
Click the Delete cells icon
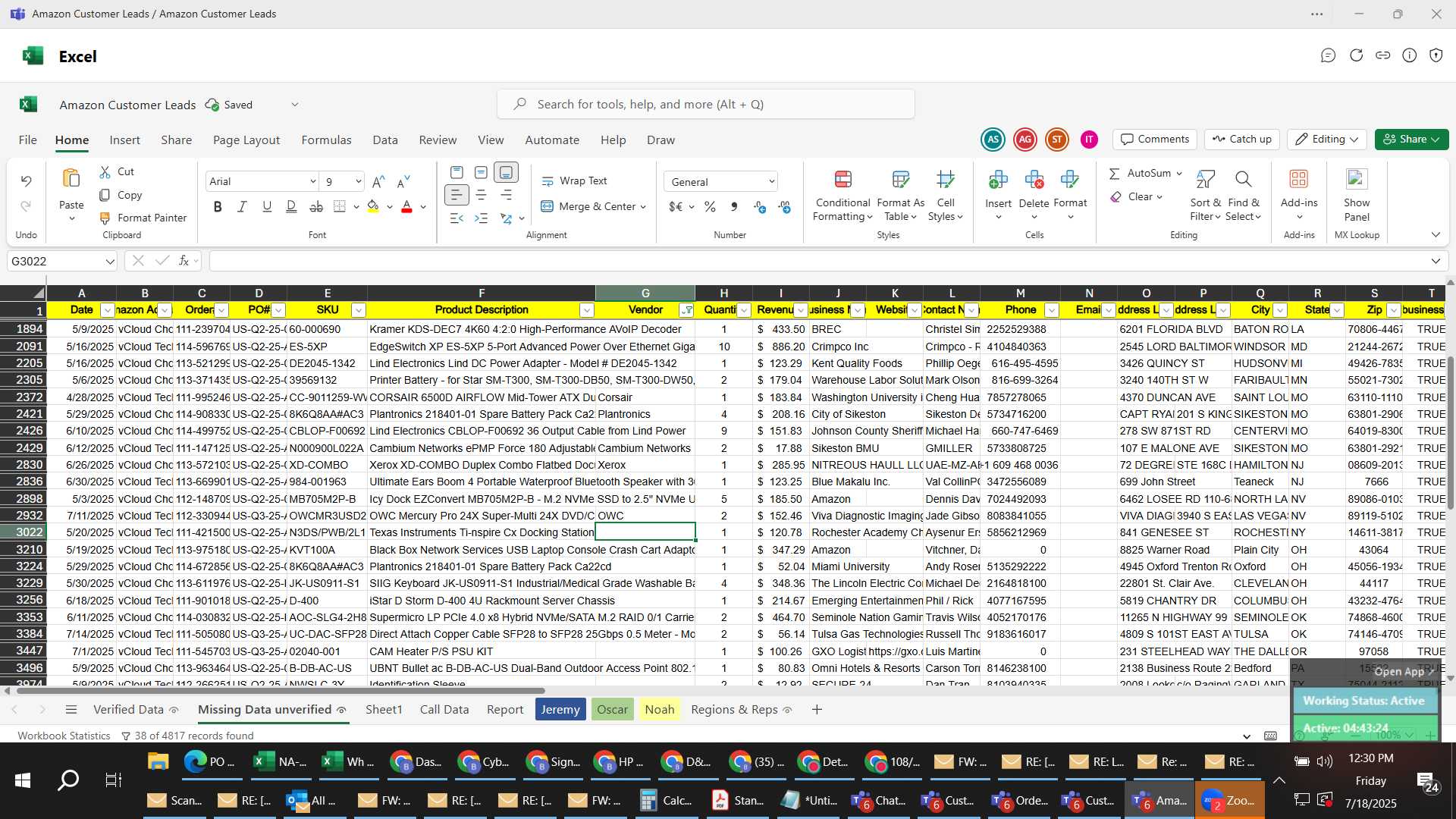(1034, 180)
